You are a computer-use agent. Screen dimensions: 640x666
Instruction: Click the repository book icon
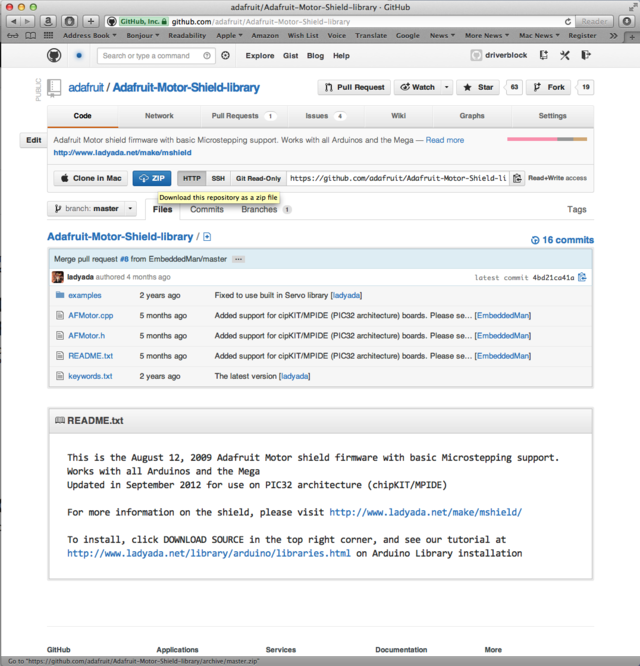coord(54,88)
